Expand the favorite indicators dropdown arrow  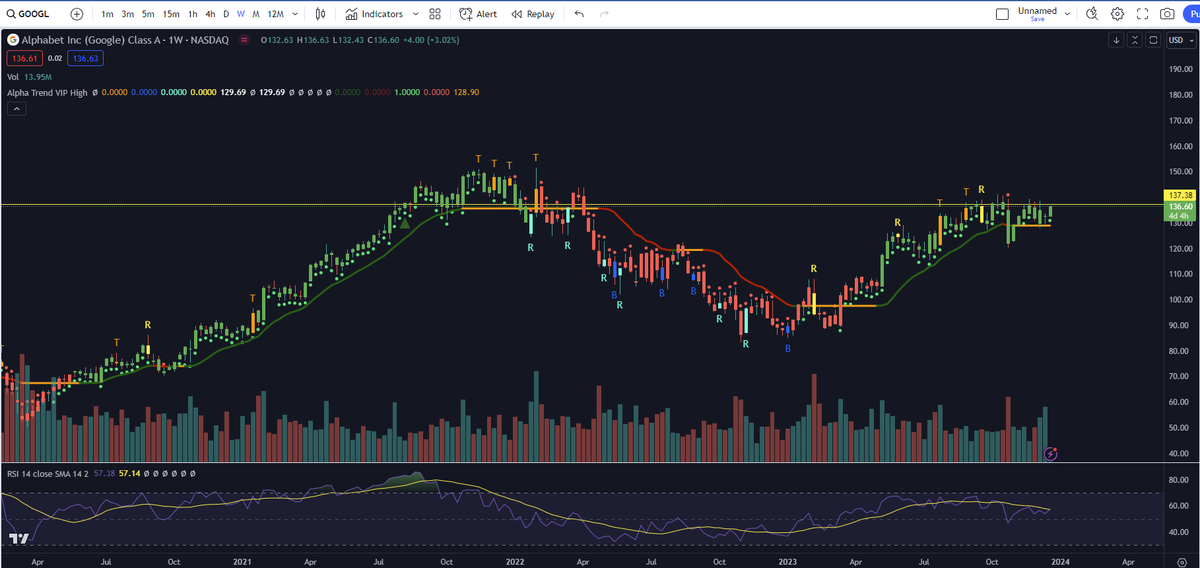[x=415, y=14]
